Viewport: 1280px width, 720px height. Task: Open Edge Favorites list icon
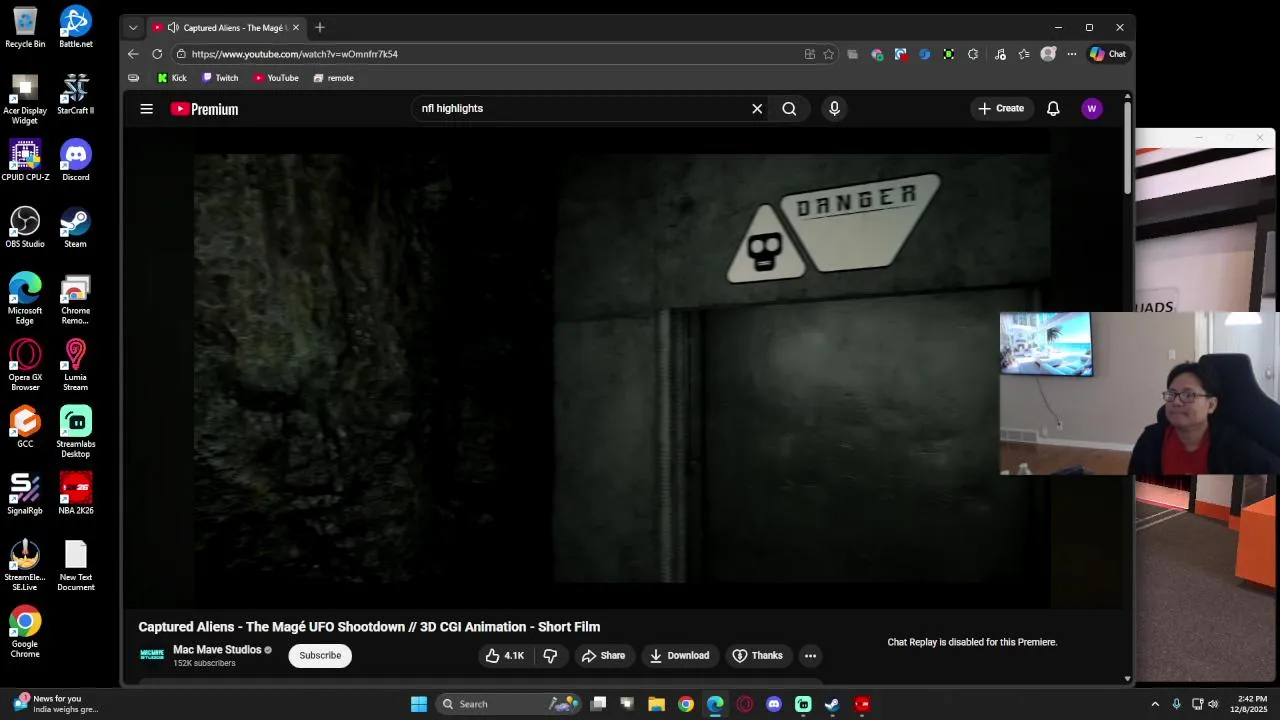tap(1024, 54)
